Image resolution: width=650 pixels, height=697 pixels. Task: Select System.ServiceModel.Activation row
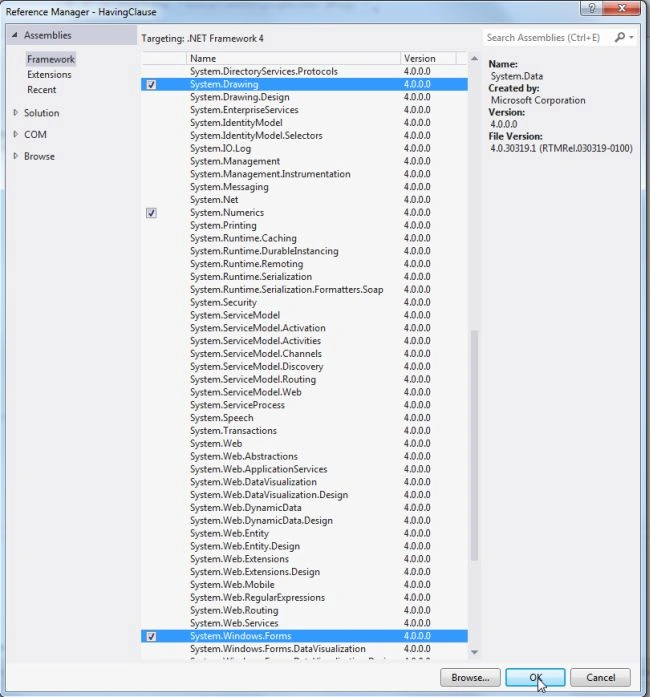tap(305, 328)
